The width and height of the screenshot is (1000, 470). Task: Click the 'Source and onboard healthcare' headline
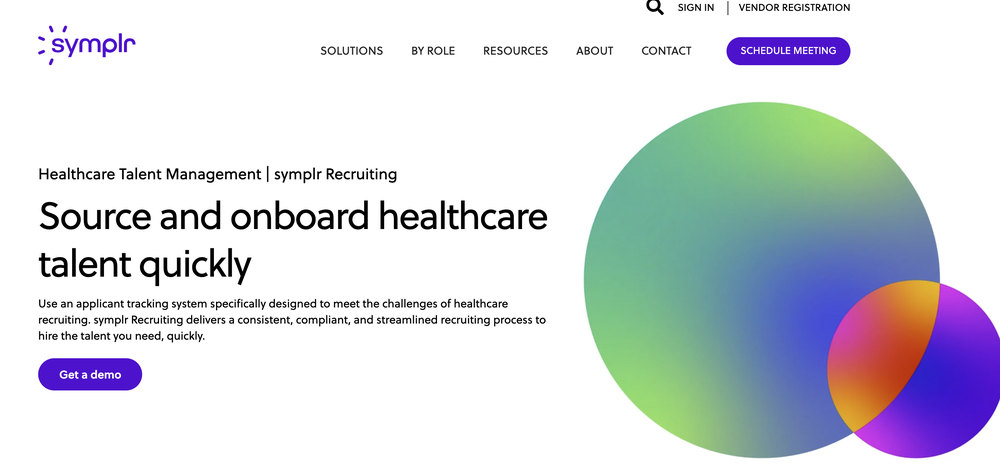click(292, 217)
